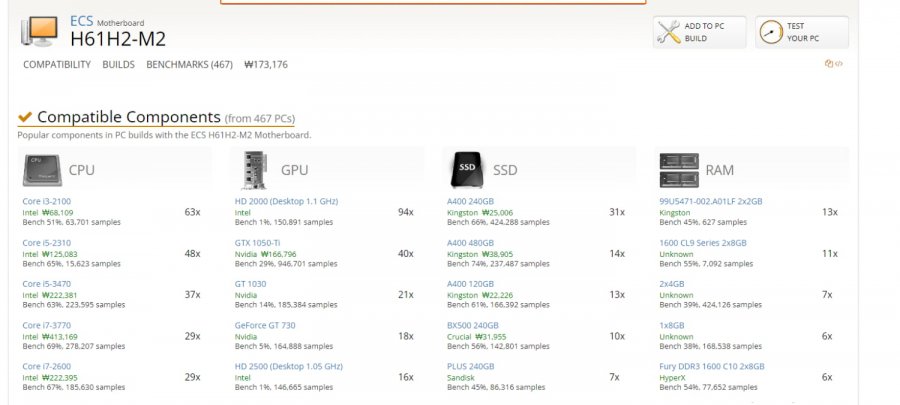
Task: Click the RAM column heading
Action: pos(720,170)
